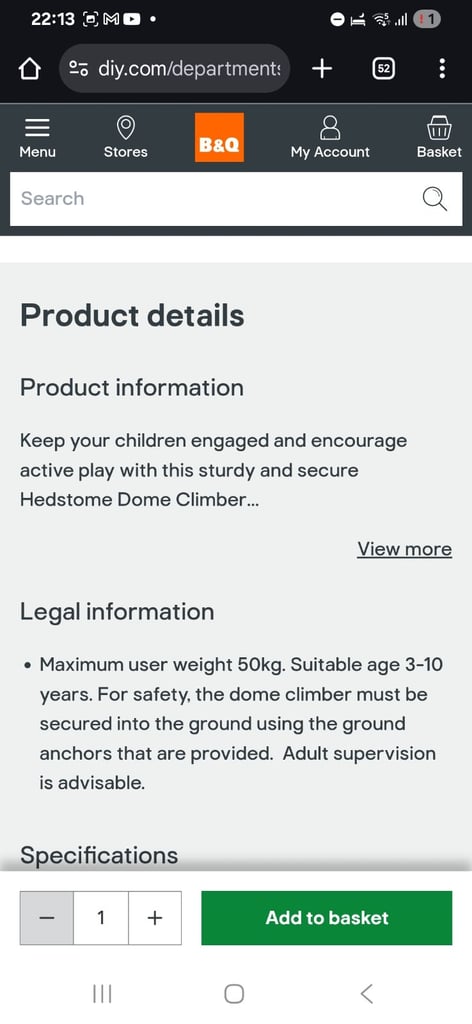The height and width of the screenshot is (1024, 472).
Task: Go to the B&Q home logo
Action: click(219, 137)
